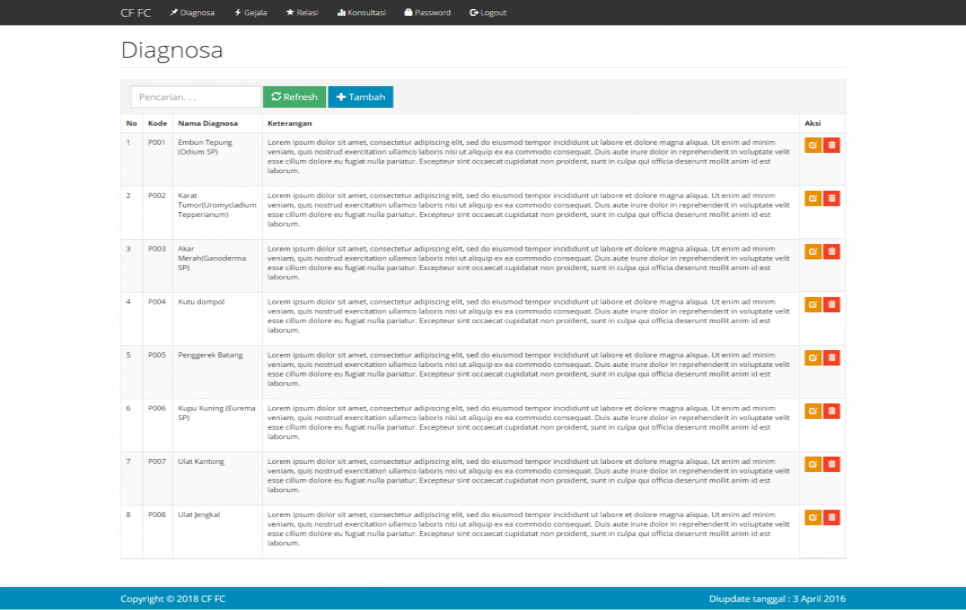Edit the Ulat Kantong diagnosis P007
966x610 pixels.
pos(812,464)
